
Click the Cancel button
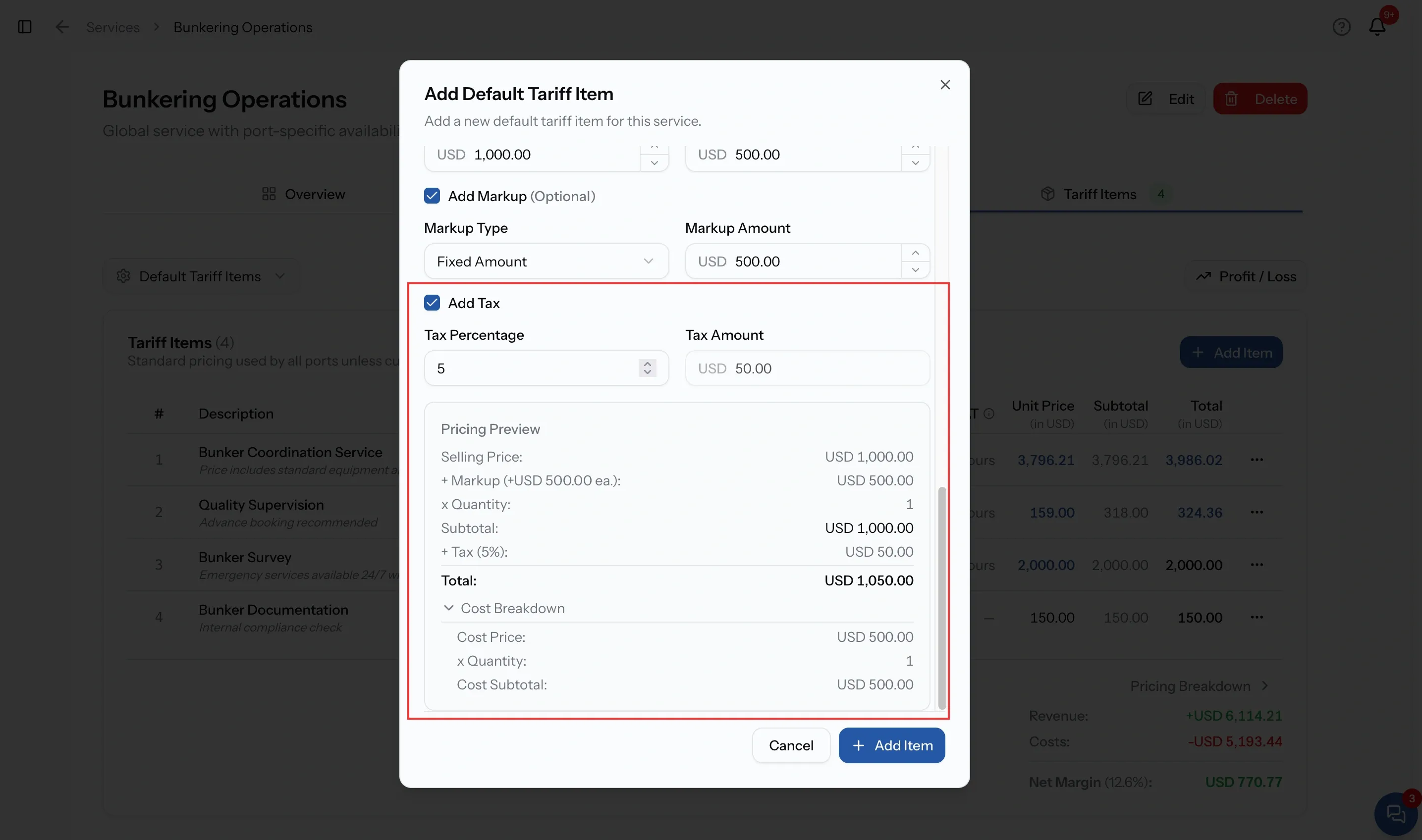791,745
